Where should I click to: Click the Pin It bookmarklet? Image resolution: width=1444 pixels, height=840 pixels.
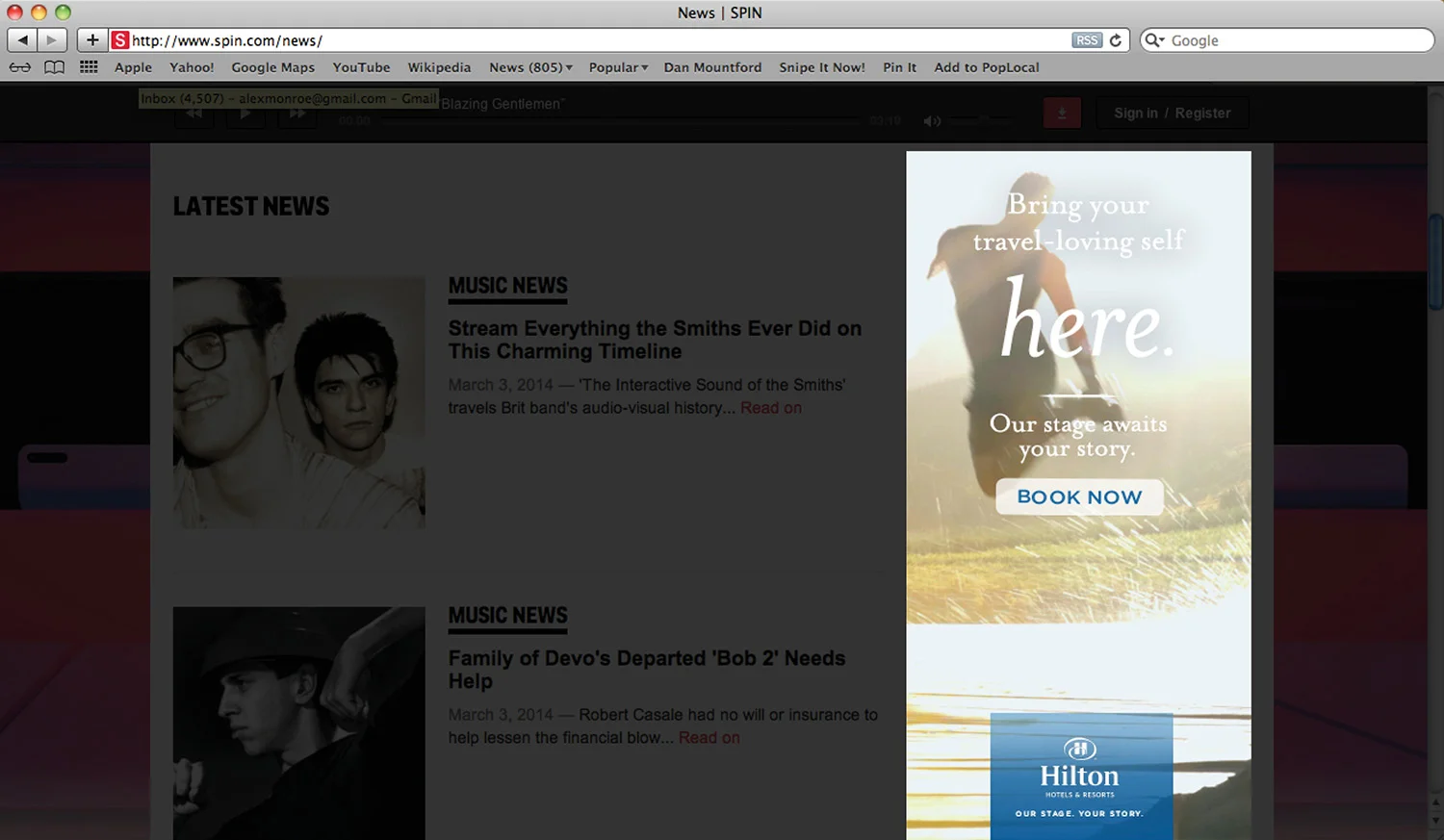tap(899, 67)
